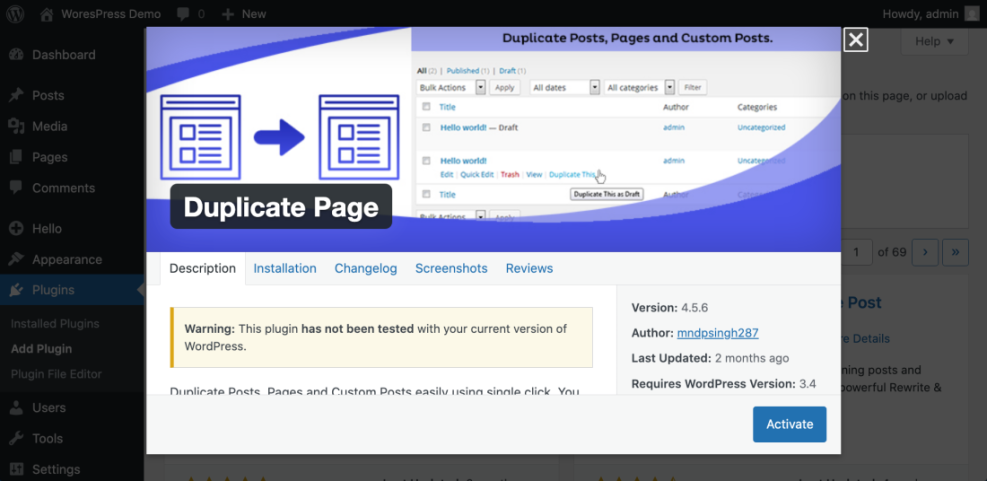Click Howdy, admin account menu
Image resolution: width=987 pixels, height=481 pixels.
coord(922,14)
